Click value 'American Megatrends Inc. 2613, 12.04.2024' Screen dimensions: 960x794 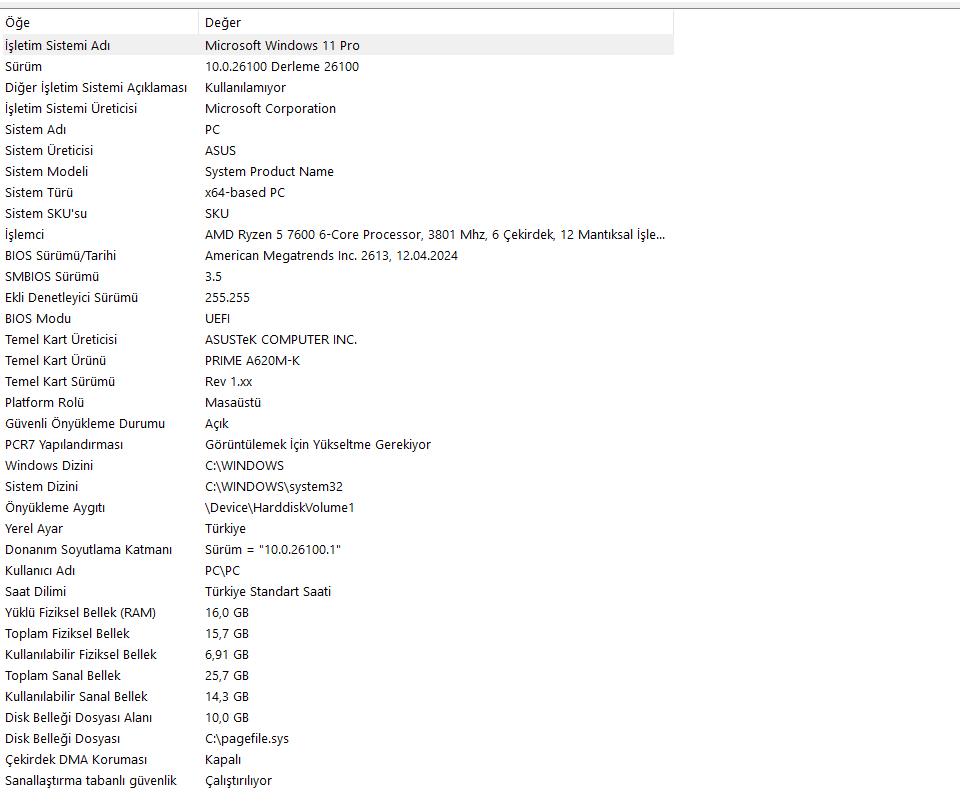point(331,255)
